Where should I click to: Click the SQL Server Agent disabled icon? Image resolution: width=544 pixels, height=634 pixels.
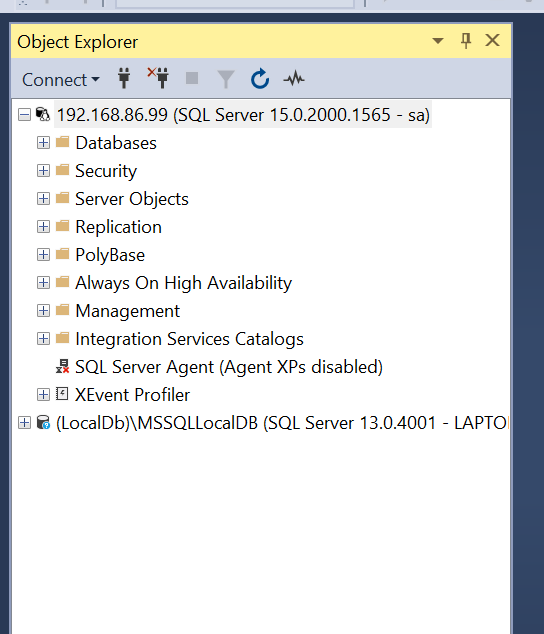[x=62, y=366]
